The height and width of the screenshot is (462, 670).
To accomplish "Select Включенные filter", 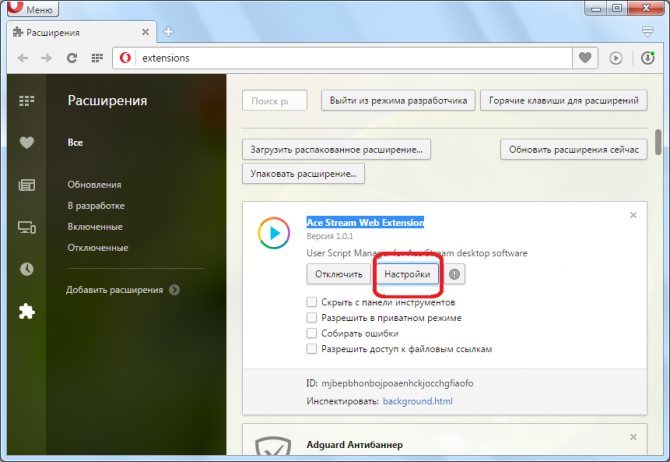I will tap(95, 227).
